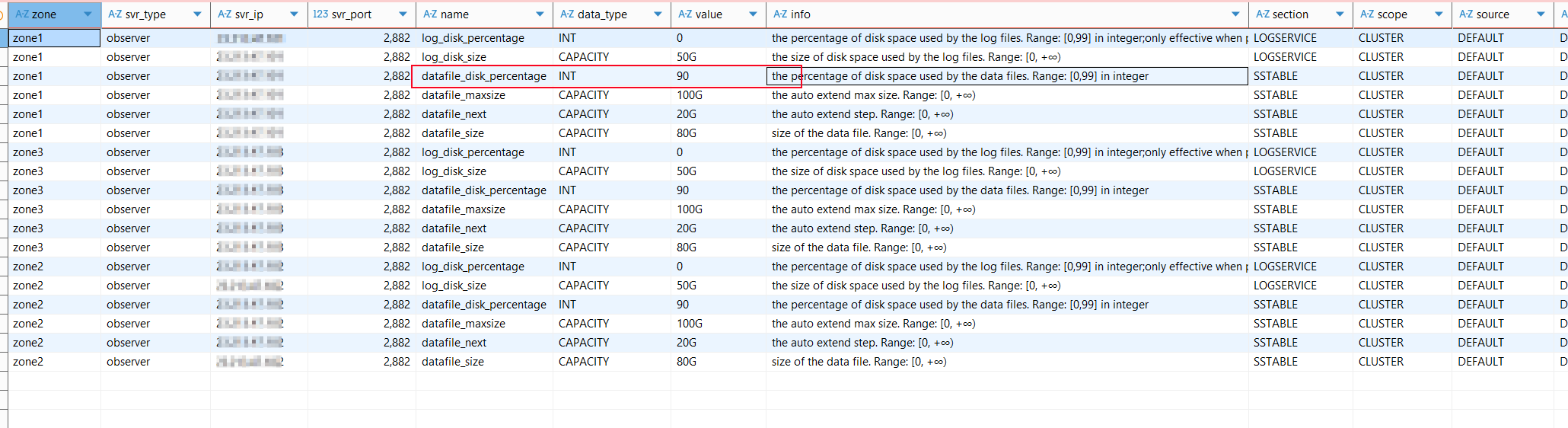Screen dimensions: 1568x428
Task: Select CAPACITY data type in zone1 log_disk_size row
Action: pyautogui.click(x=612, y=57)
